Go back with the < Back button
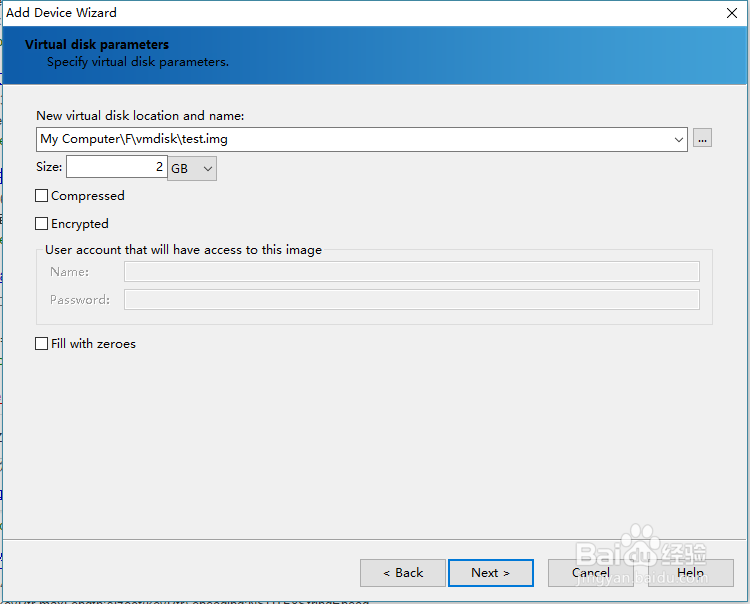The height and width of the screenshot is (604, 750). (x=403, y=573)
